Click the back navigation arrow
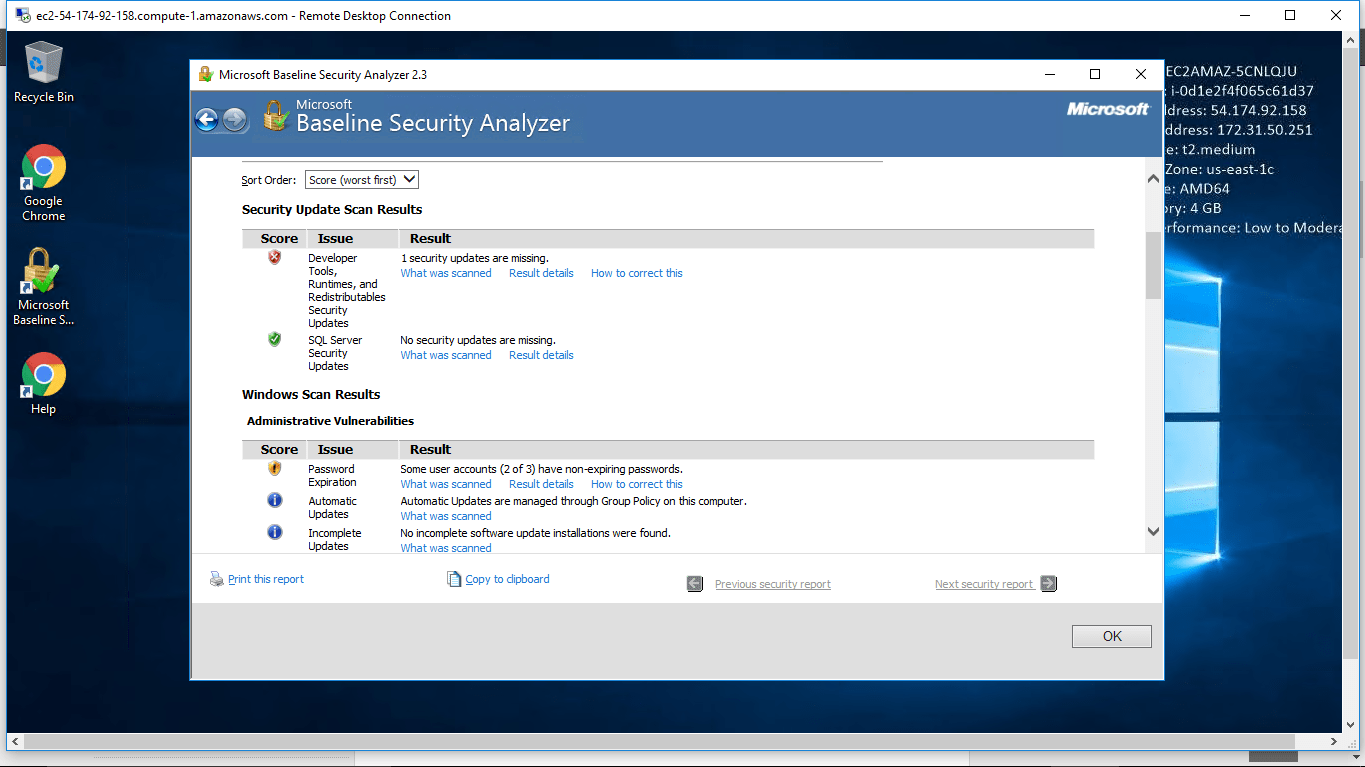The width and height of the screenshot is (1365, 767). [207, 119]
